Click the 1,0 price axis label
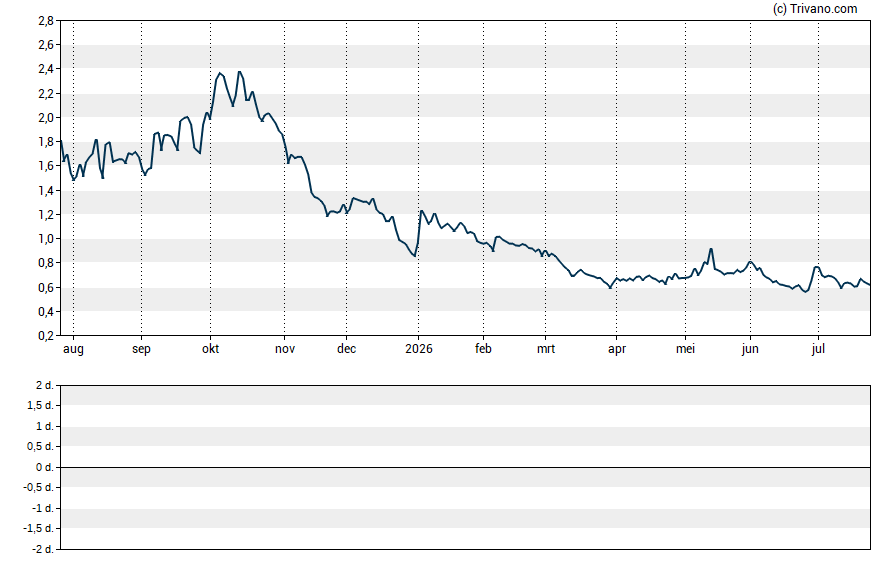Viewport: 888px width, 565px height. point(46,239)
